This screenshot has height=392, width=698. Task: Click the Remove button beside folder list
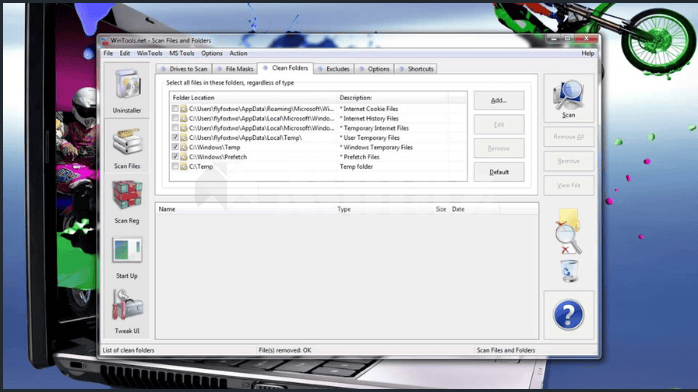point(499,149)
